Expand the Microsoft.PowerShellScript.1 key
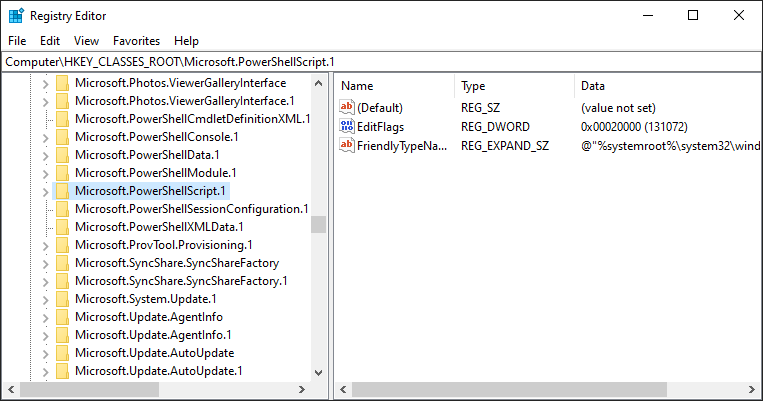763x401 pixels. pos(45,192)
